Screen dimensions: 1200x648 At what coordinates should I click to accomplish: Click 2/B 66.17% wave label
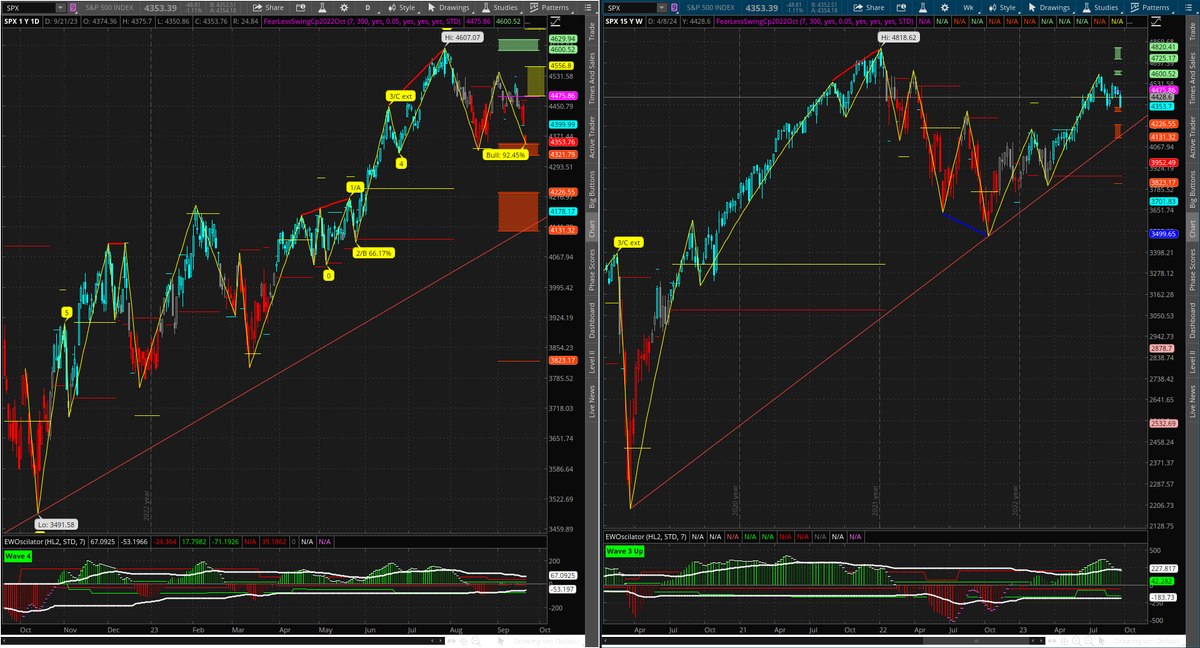(374, 253)
